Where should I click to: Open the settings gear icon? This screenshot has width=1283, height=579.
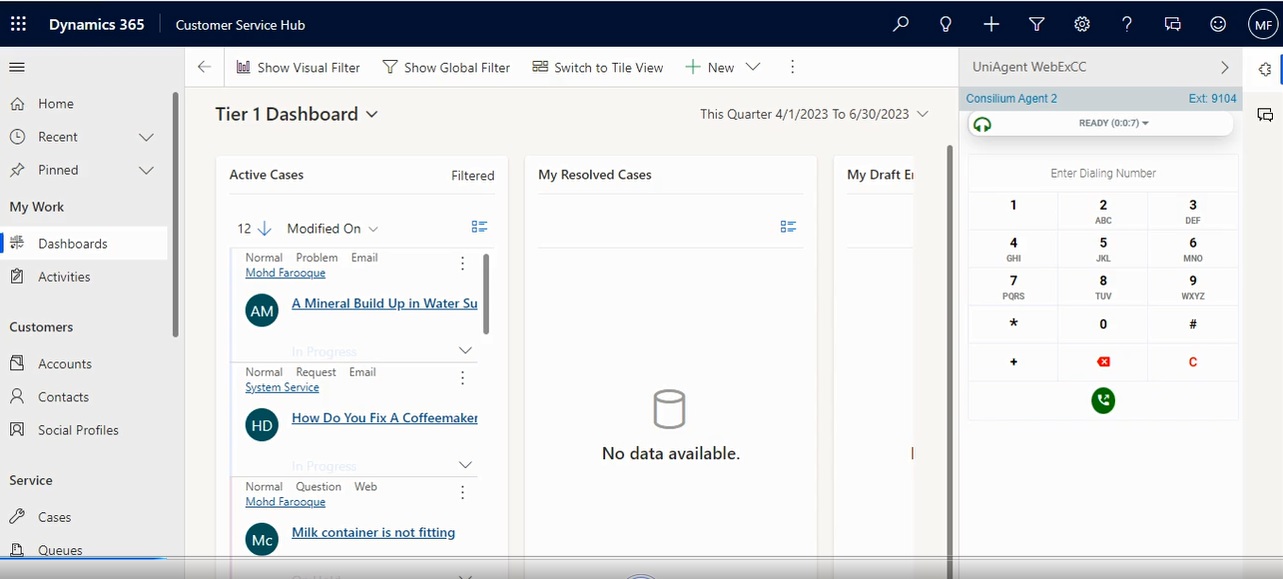click(1082, 24)
